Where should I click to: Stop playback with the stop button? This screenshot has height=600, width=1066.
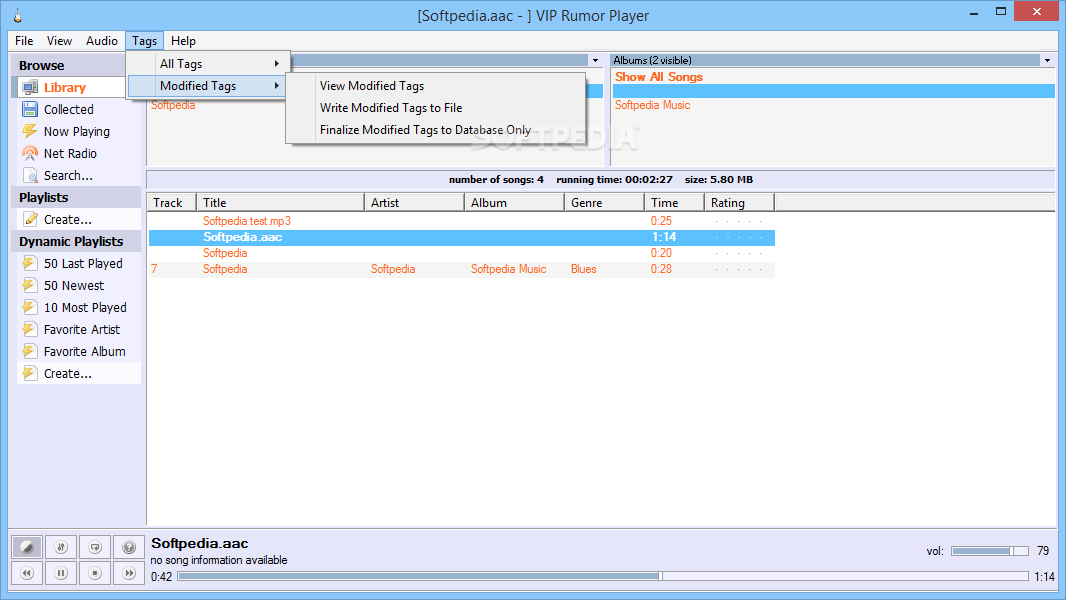click(94, 573)
